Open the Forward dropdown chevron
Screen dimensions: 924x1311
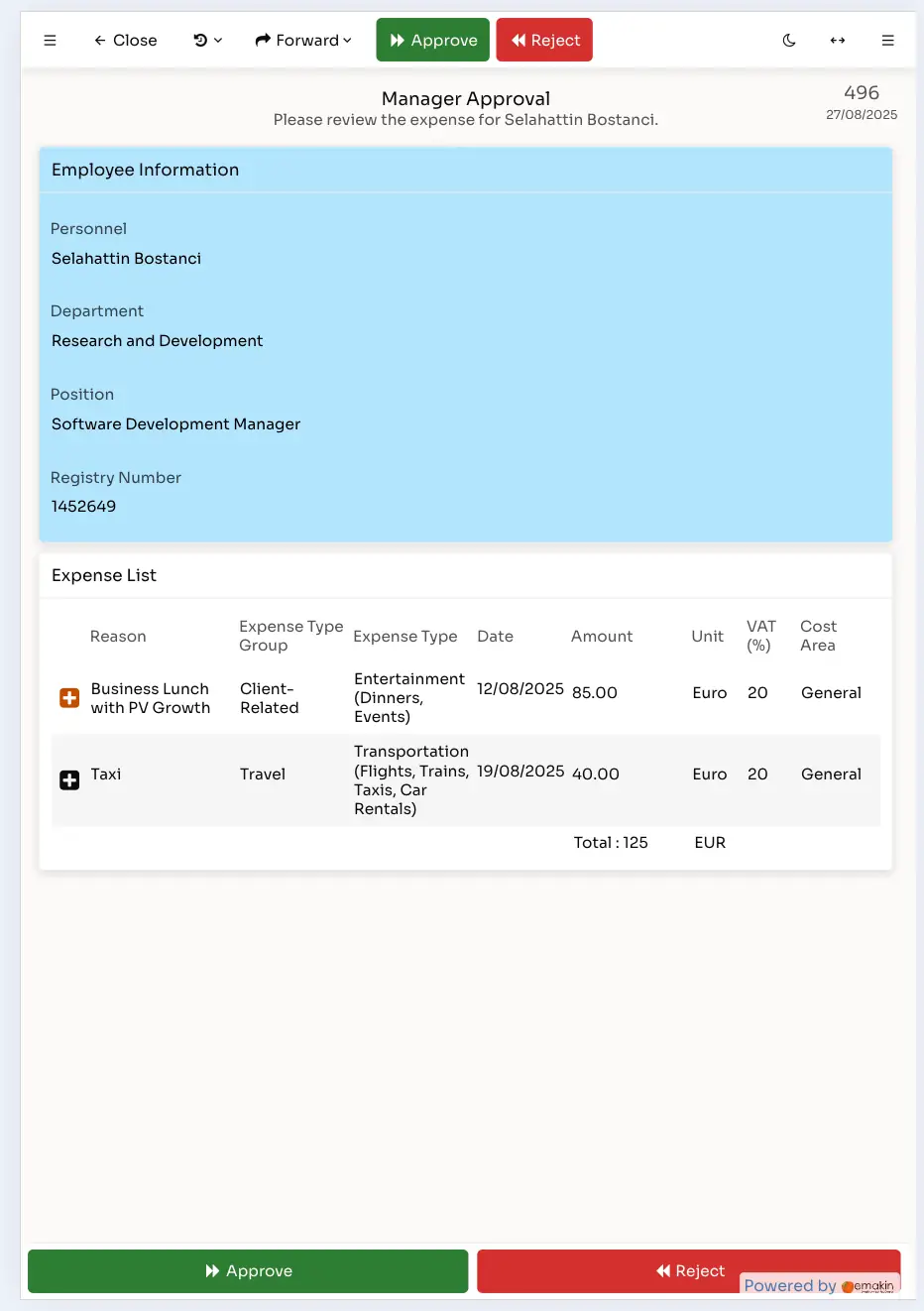(344, 41)
